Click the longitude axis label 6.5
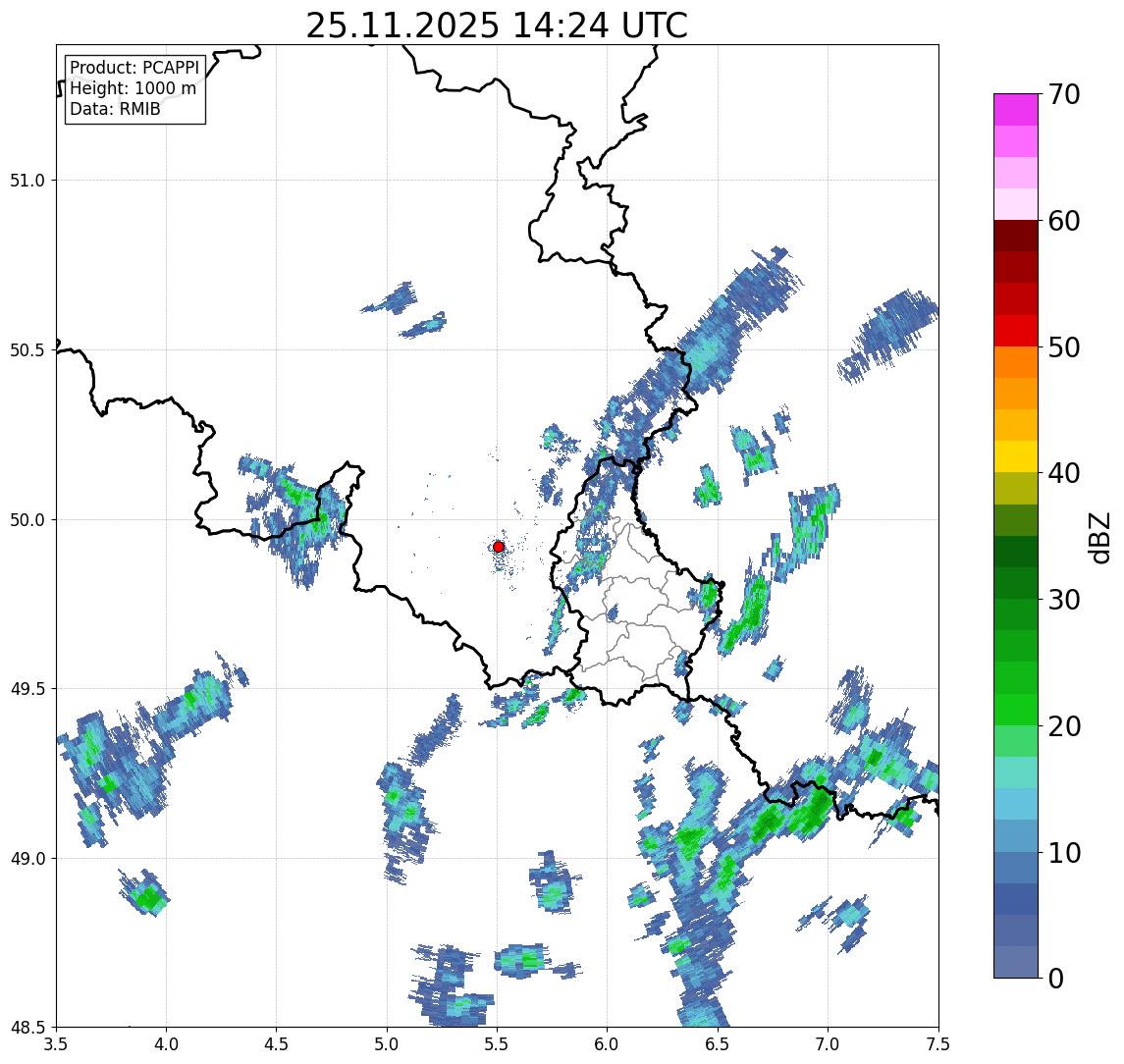 719,1043
